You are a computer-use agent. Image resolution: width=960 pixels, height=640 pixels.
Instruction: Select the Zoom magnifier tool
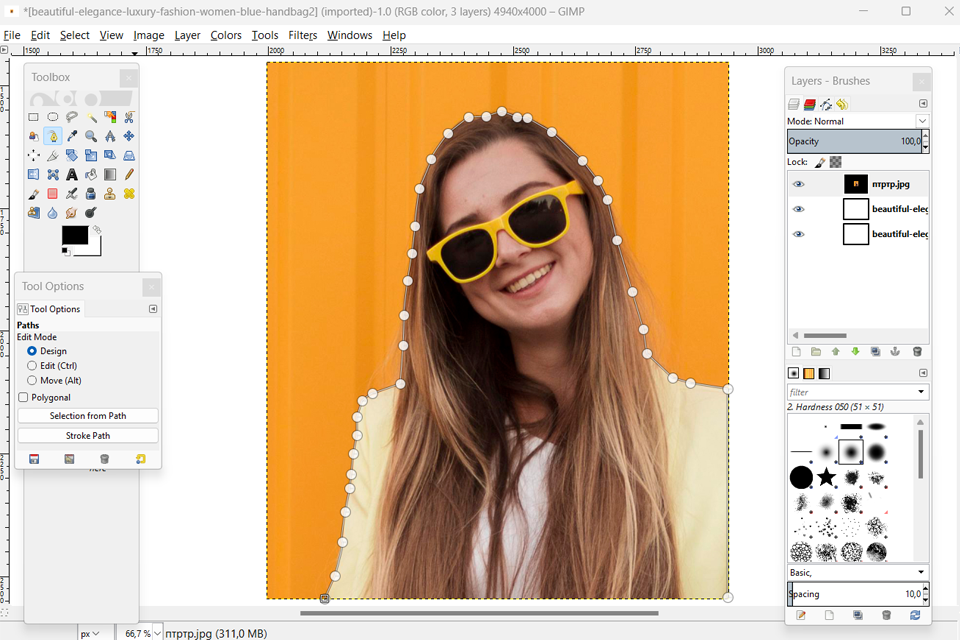91,136
